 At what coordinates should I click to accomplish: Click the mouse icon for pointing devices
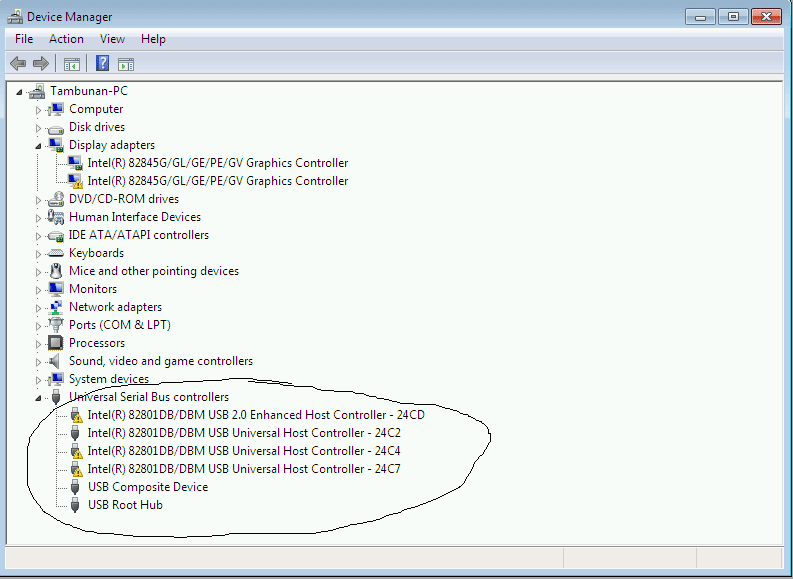pos(56,271)
